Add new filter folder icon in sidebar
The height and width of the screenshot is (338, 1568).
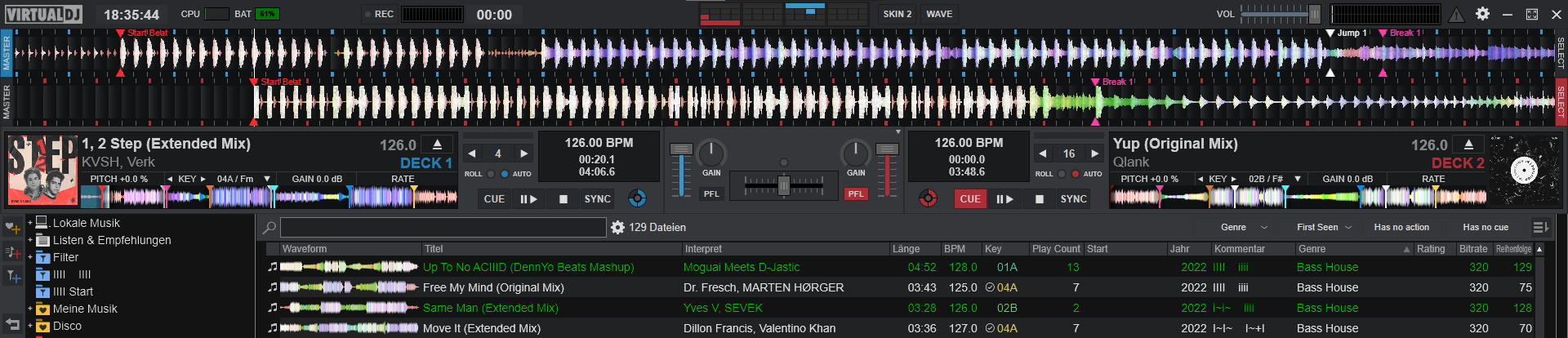tap(12, 277)
